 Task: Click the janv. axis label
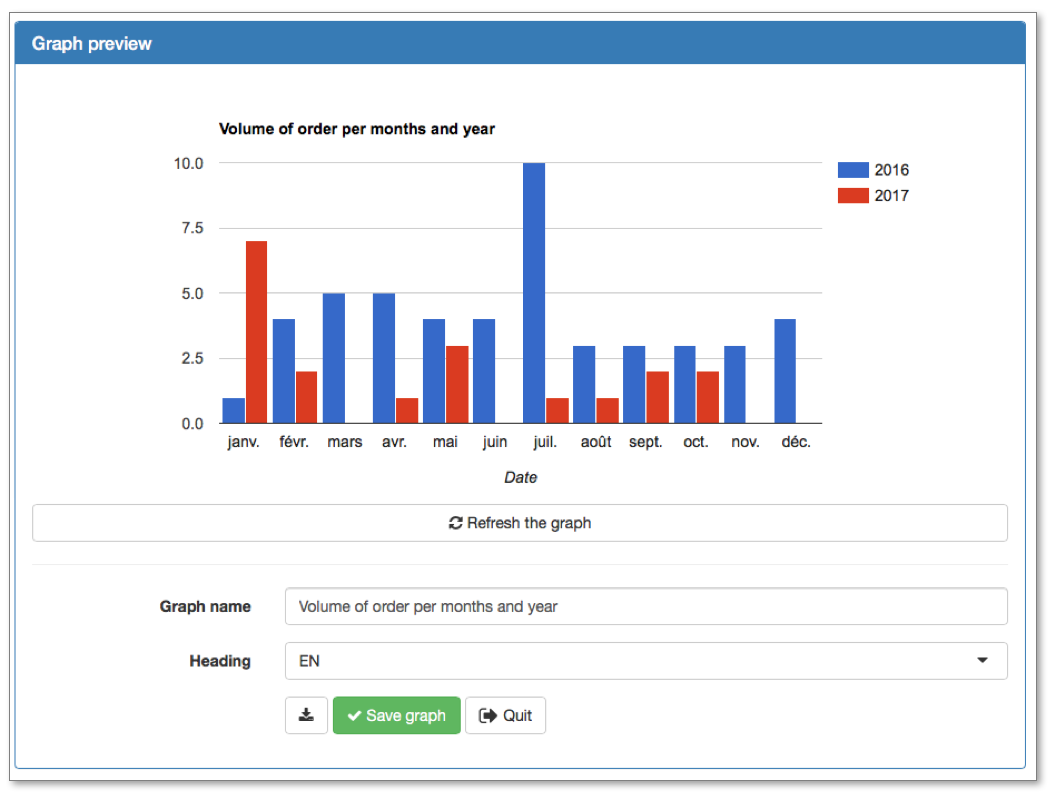243,442
